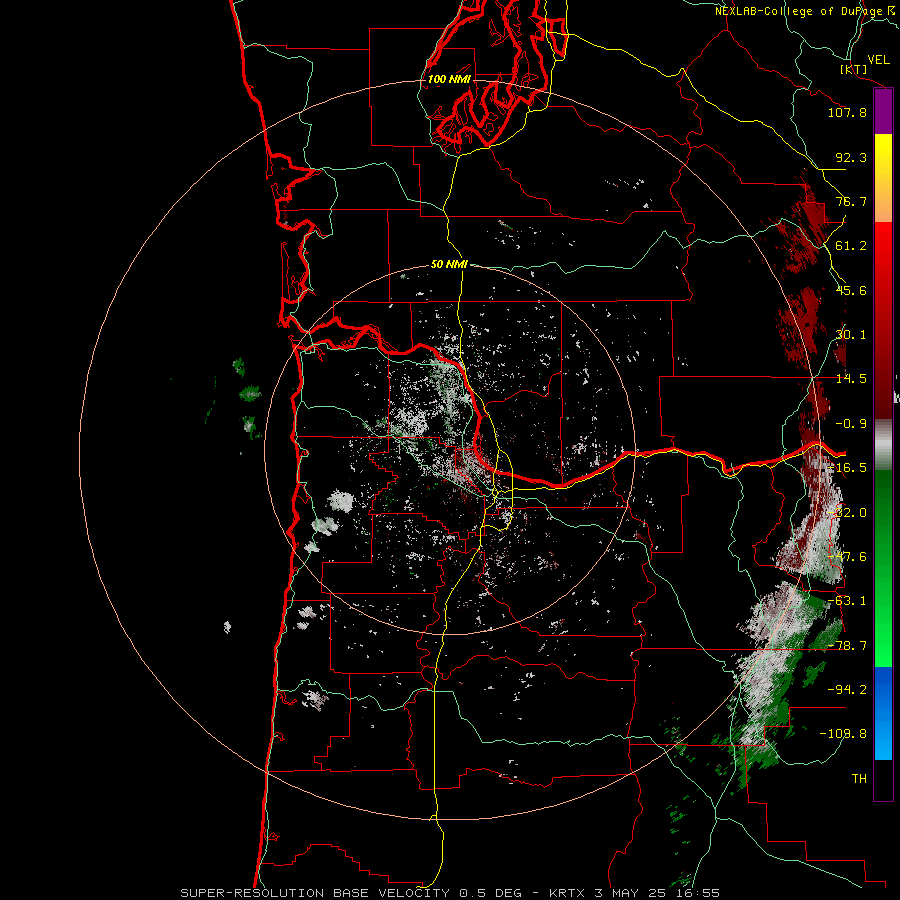
Task: Select the -63.1 scale value
Action: click(x=847, y=601)
